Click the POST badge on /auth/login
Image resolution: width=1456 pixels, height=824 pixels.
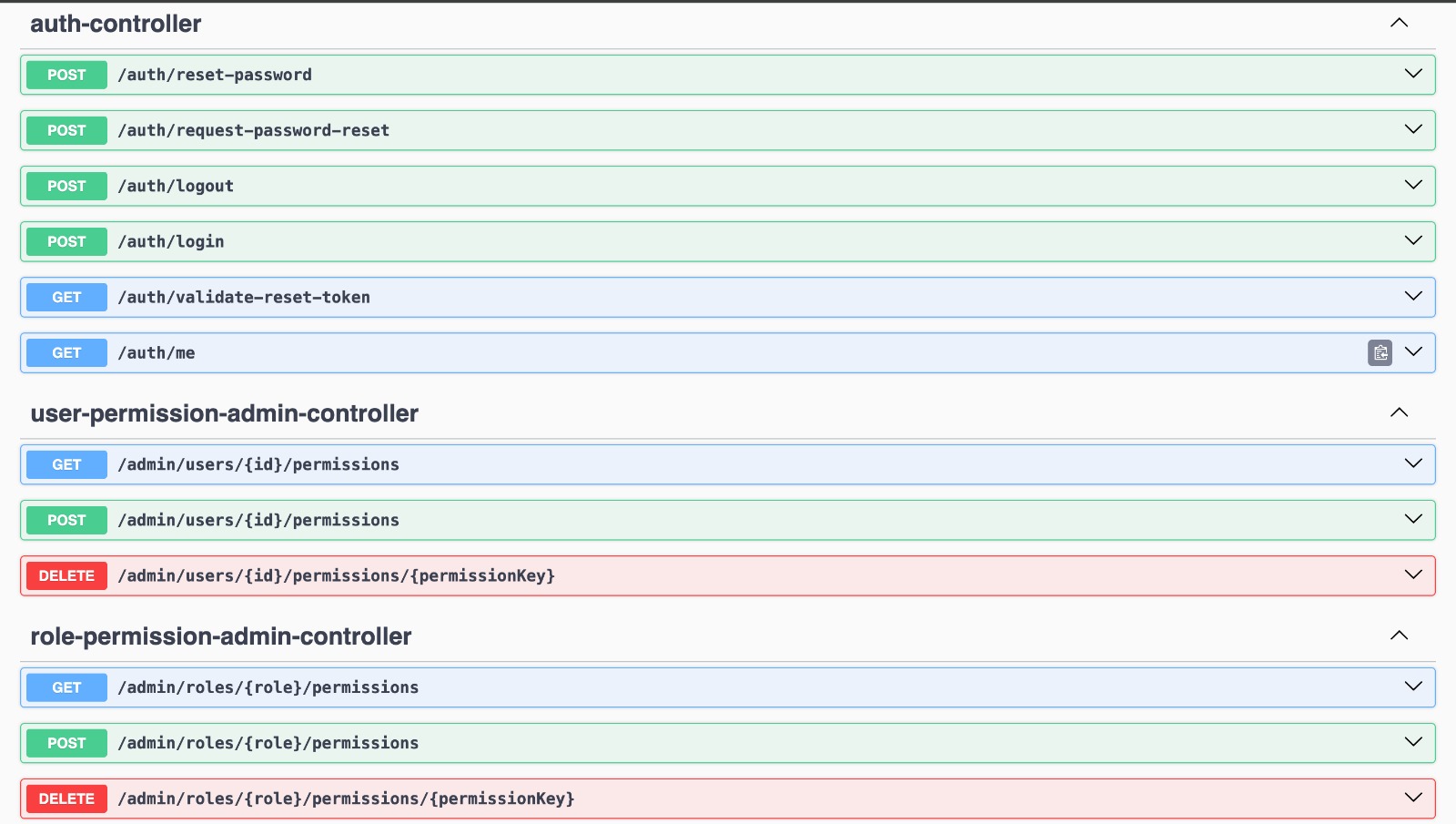coord(66,241)
